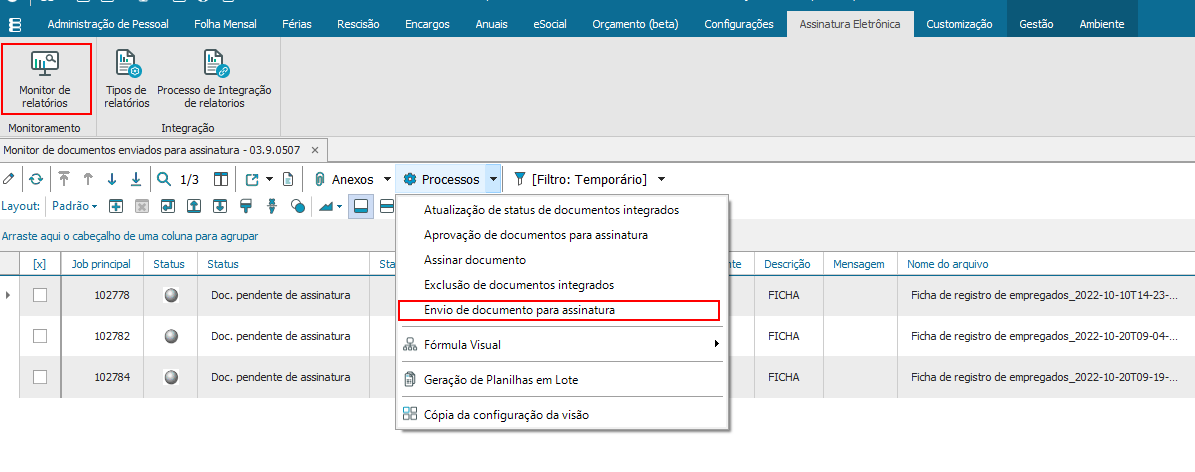1195x472 pixels.
Task: Open the Filtro Temporário dropdown arrow
Action: click(661, 179)
